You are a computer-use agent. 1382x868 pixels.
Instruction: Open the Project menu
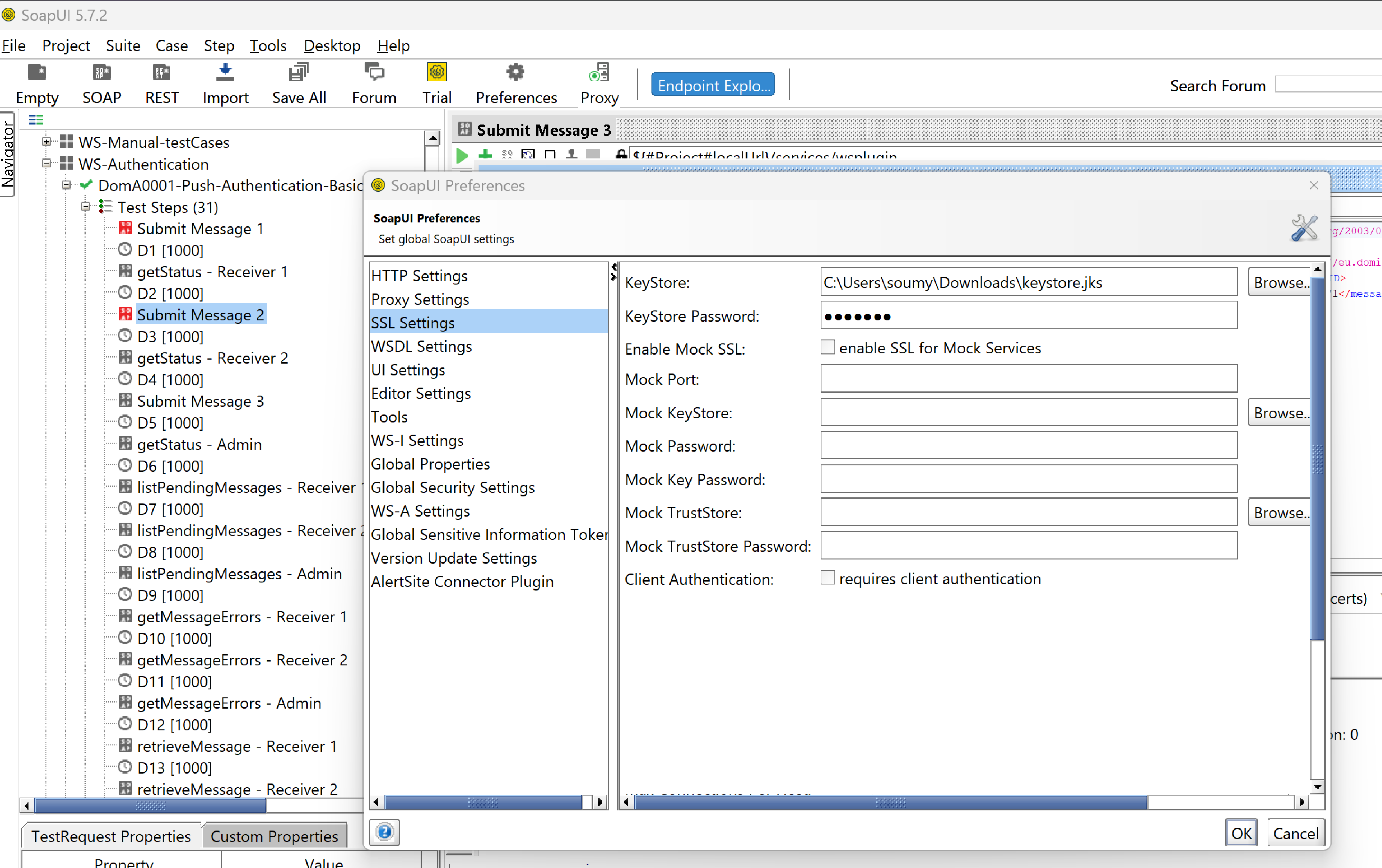click(x=66, y=45)
